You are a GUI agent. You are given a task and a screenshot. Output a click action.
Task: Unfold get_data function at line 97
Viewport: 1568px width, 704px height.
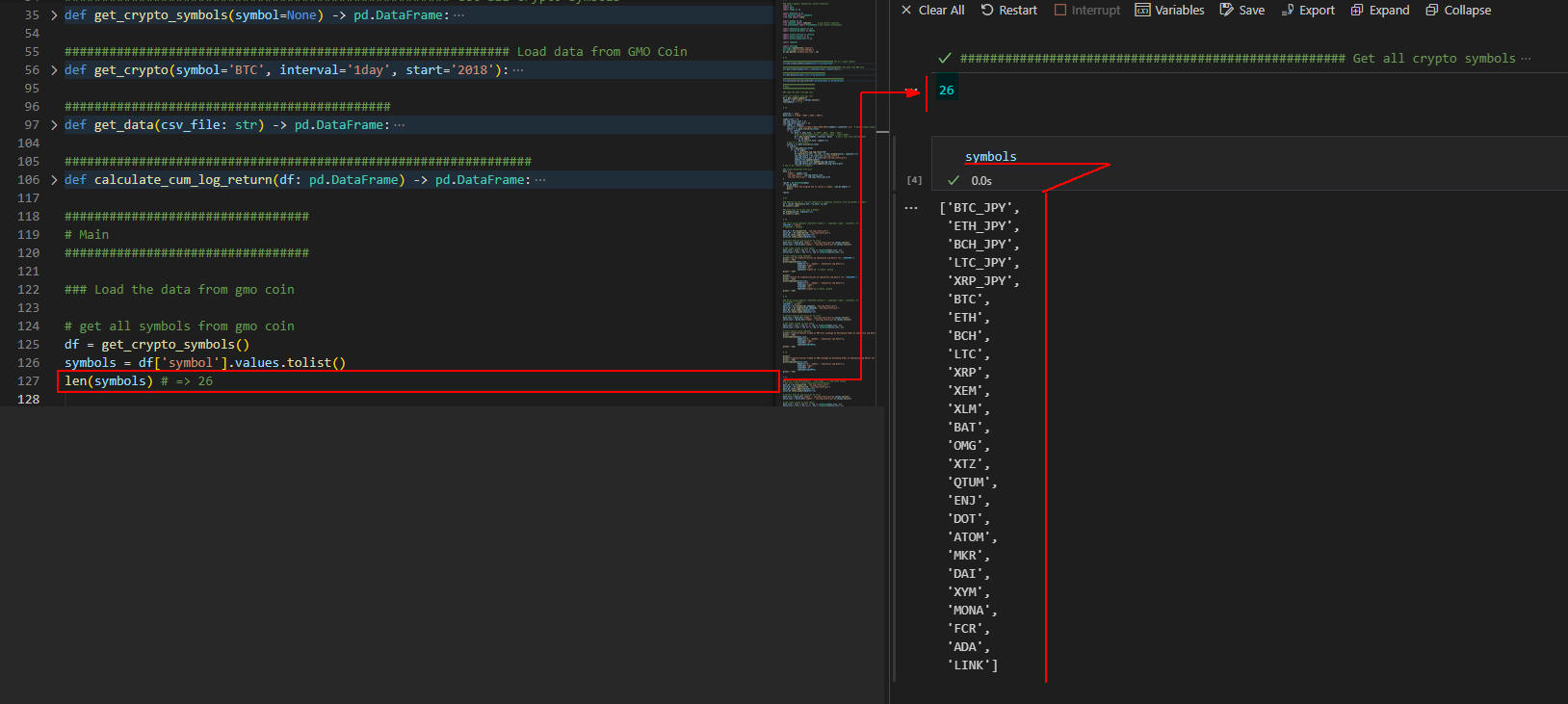point(54,125)
